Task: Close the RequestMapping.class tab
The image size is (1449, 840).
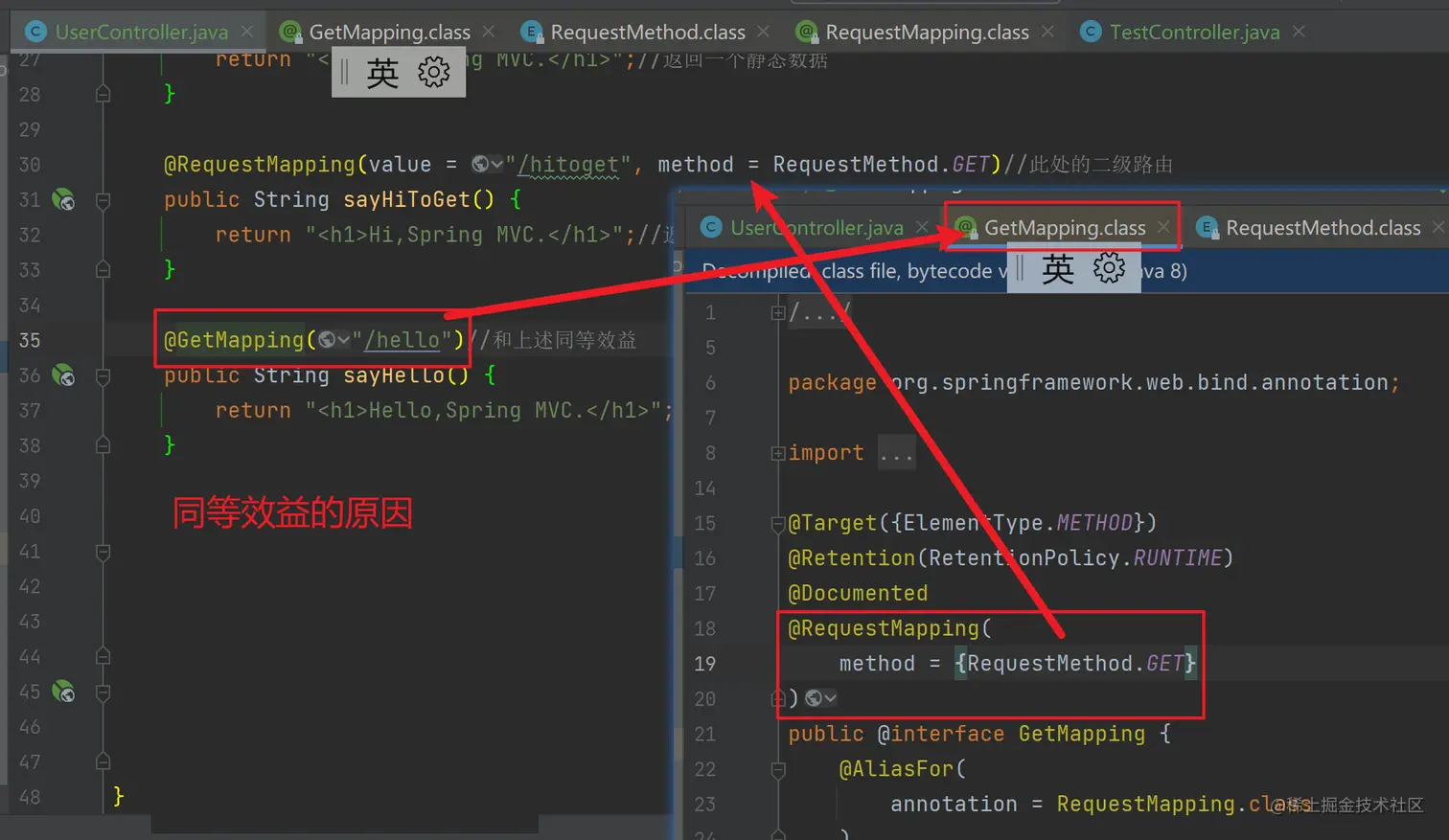Action: click(x=1047, y=32)
